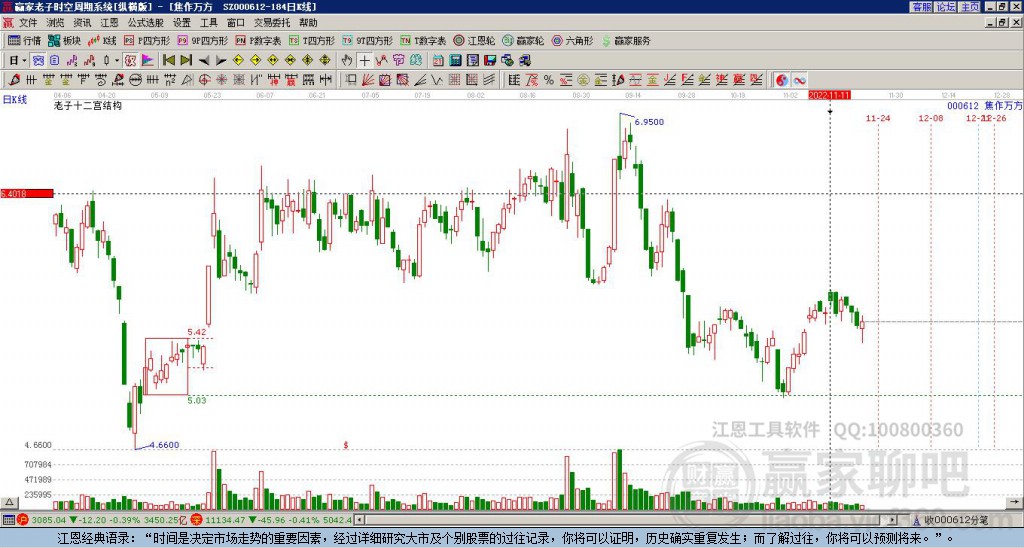This screenshot has height=548, width=1024.
Task: Expand the 日 period dropdown arrow
Action: tap(24, 61)
